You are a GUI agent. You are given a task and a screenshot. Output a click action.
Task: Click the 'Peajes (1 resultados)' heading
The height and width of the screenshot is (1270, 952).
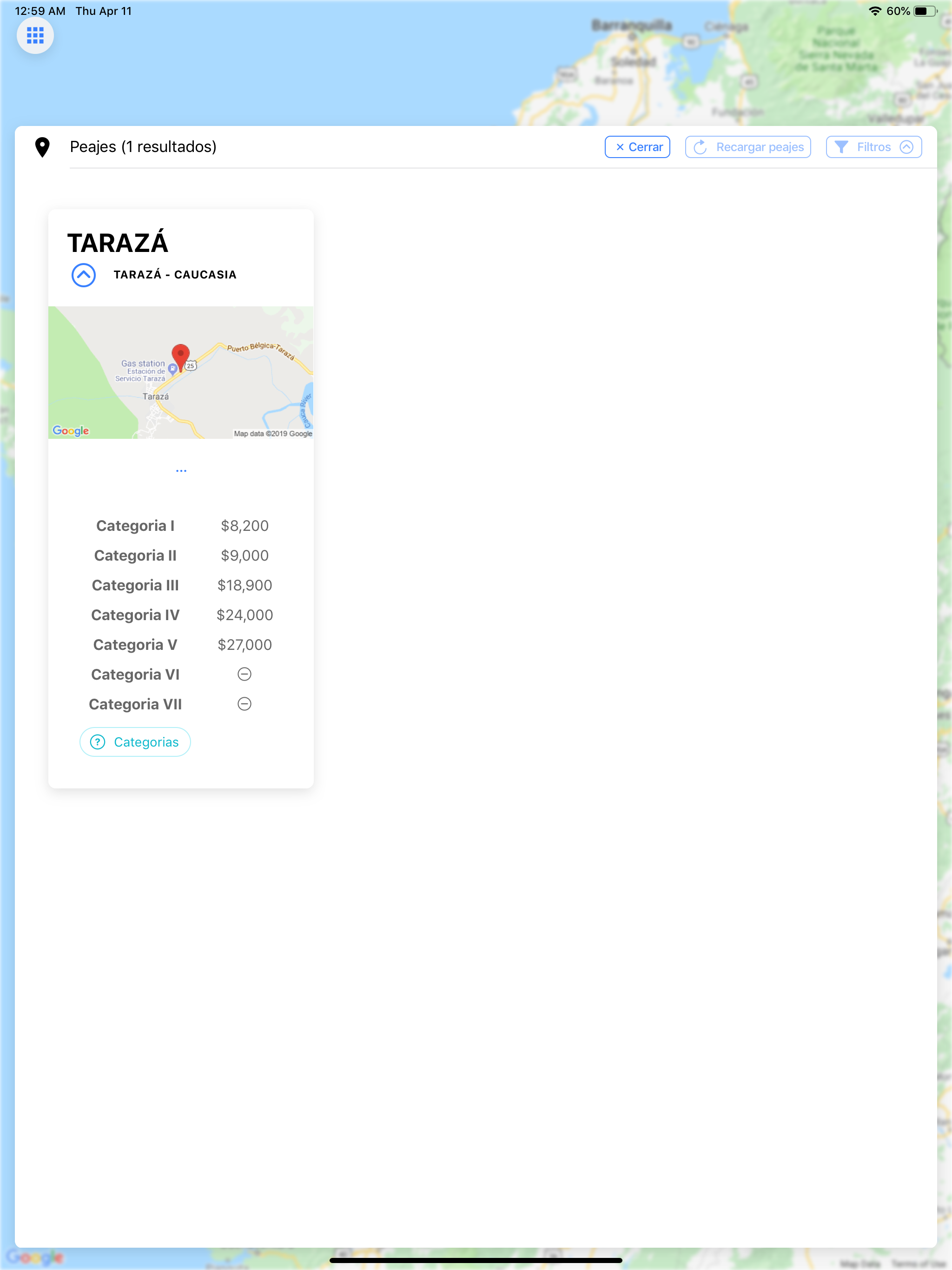(x=143, y=147)
